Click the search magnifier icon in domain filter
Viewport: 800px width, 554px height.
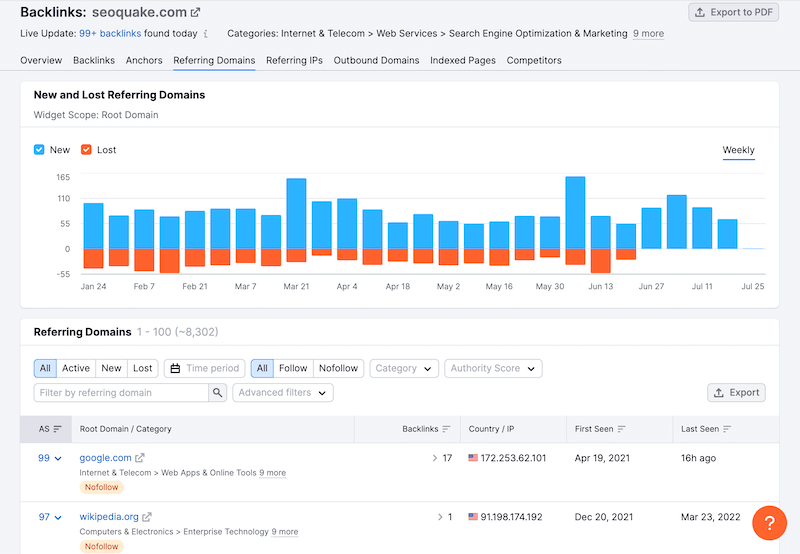[217, 393]
